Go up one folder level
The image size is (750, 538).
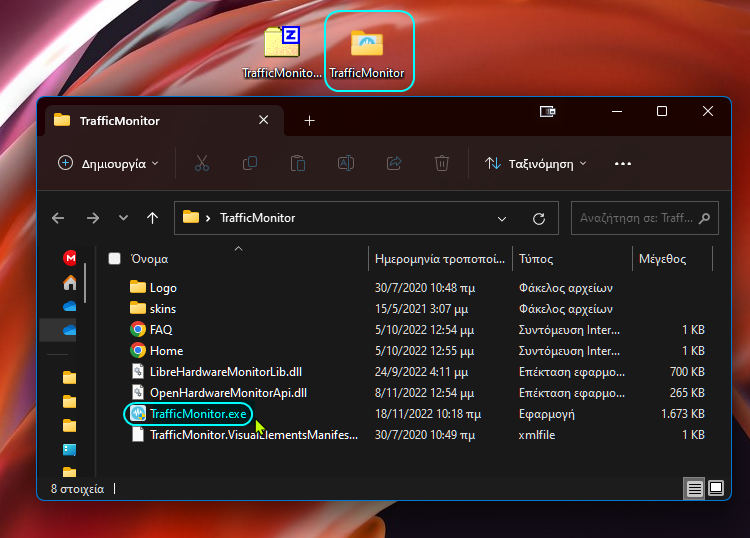pyautogui.click(x=152, y=218)
